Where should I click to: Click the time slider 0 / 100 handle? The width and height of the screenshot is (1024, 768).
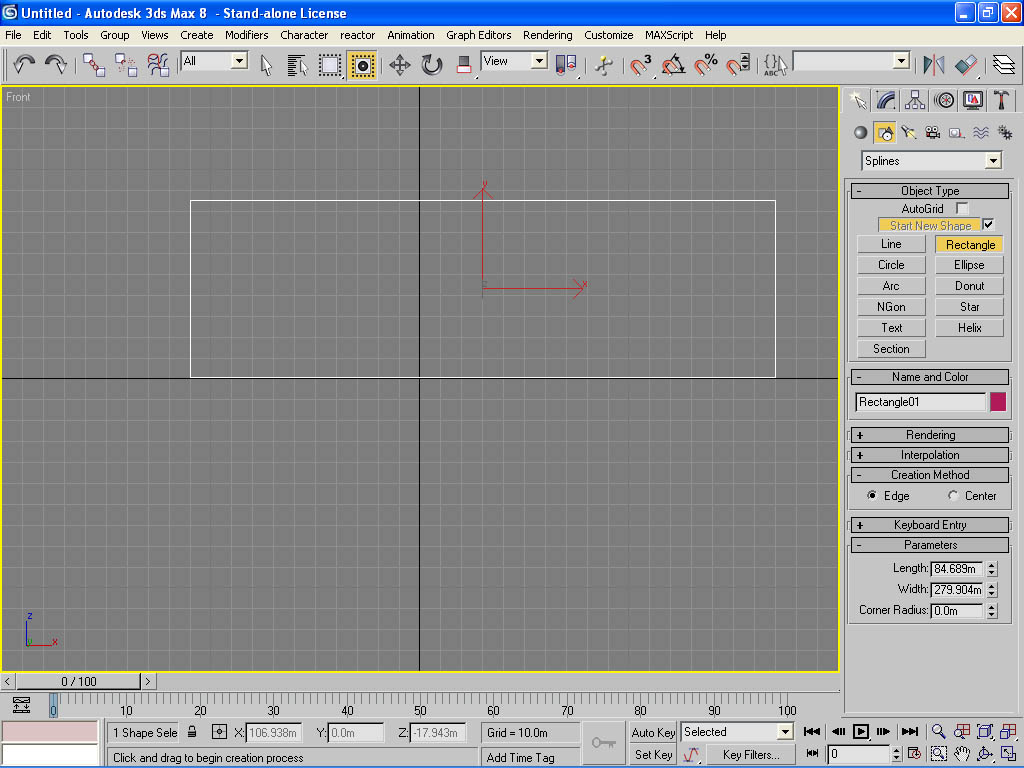(x=78, y=681)
